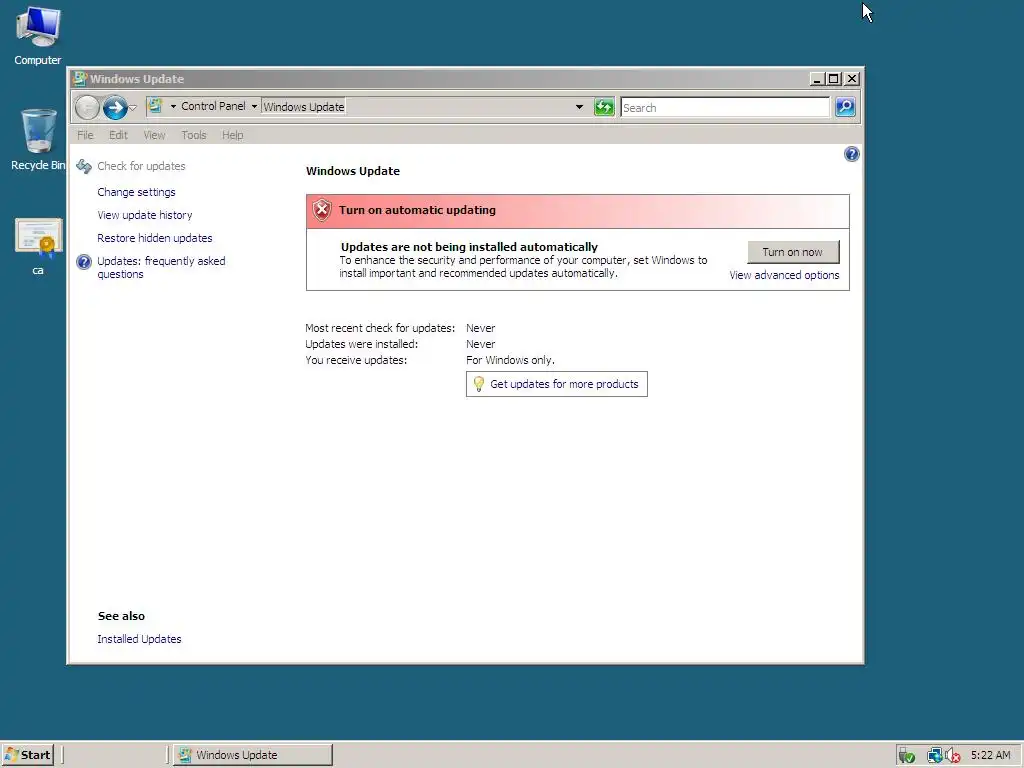Expand dropdown arrow before Control Panel
This screenshot has height=768, width=1024.
[x=173, y=106]
